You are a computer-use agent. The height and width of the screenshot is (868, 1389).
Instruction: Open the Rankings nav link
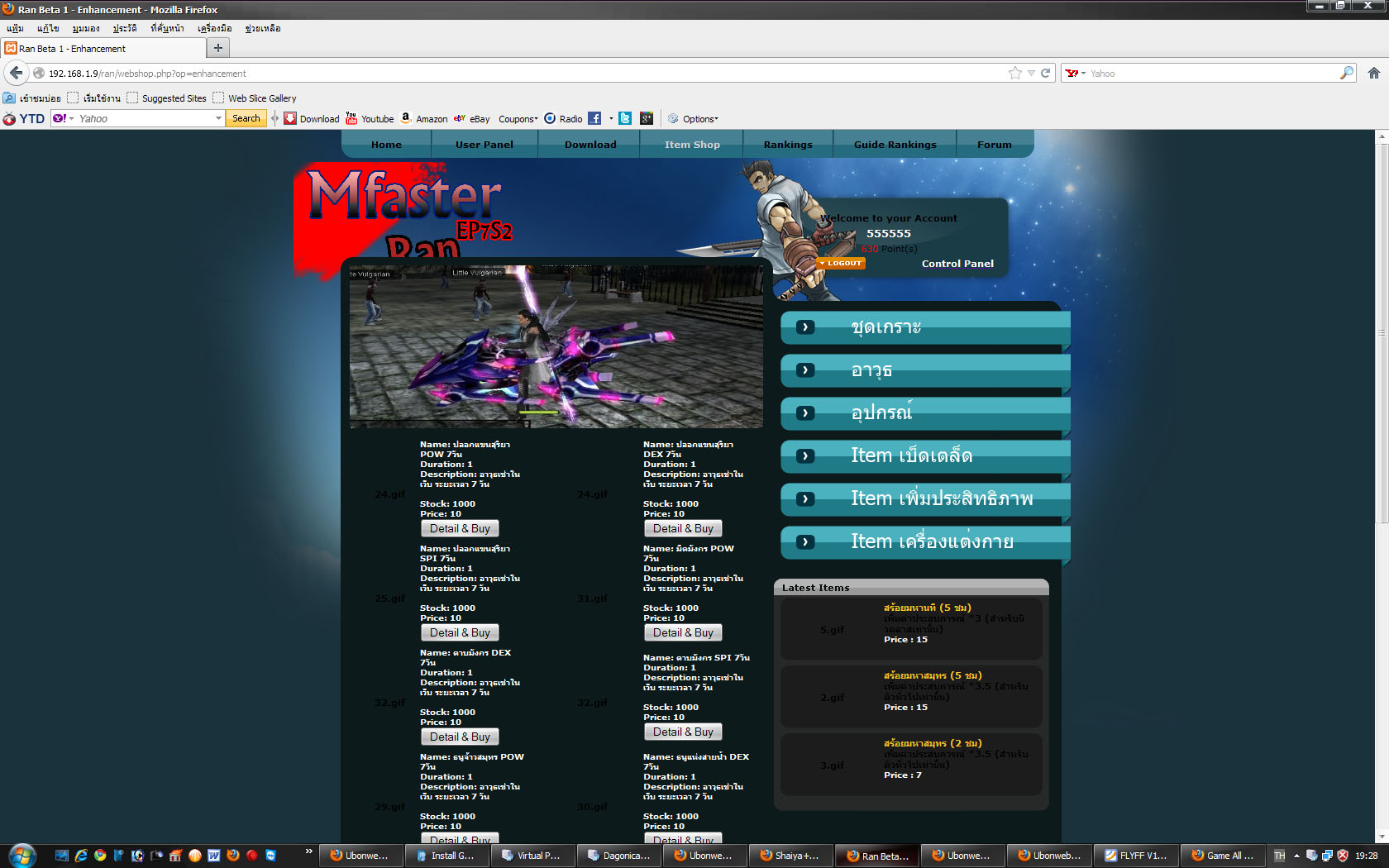[x=788, y=145]
